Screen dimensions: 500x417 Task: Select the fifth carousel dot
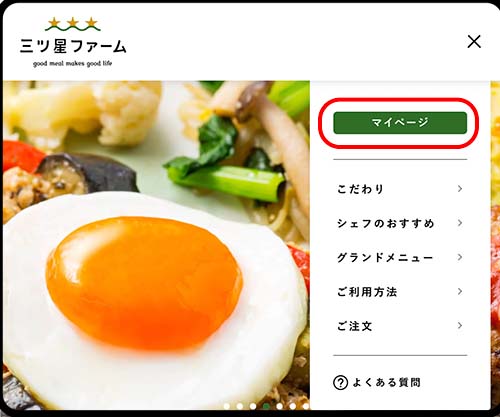[x=280, y=406]
